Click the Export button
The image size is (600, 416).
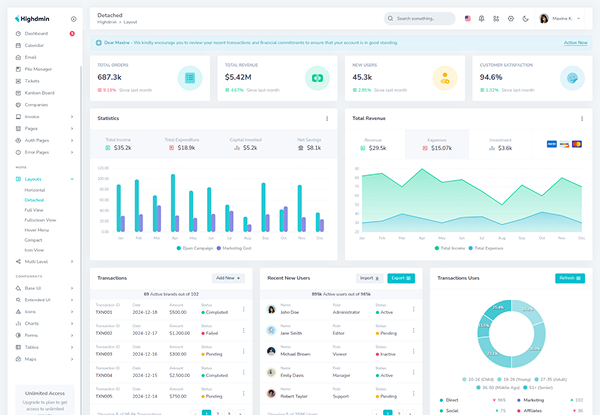click(401, 278)
